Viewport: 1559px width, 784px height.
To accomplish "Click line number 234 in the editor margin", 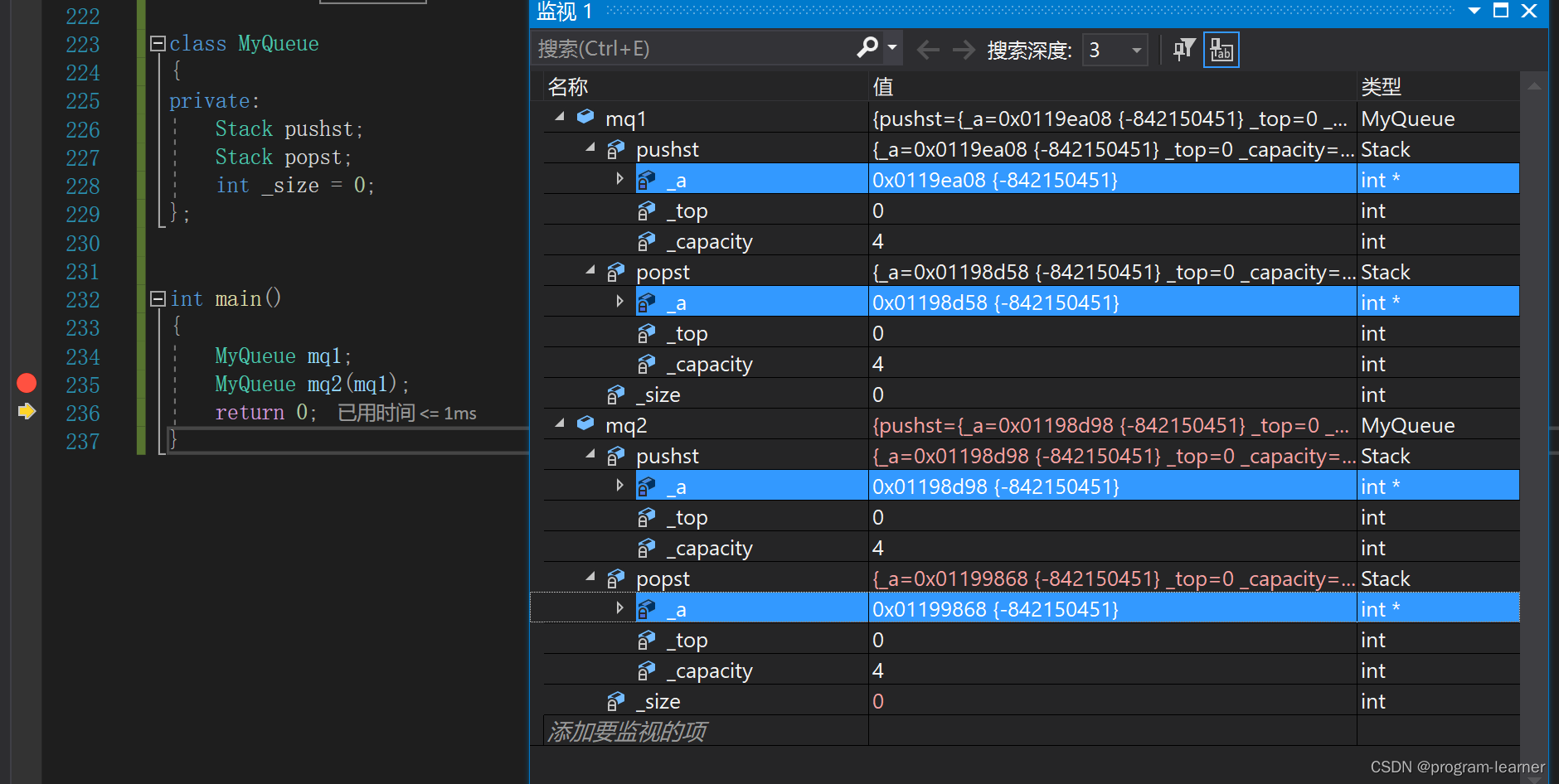I will pos(82,356).
